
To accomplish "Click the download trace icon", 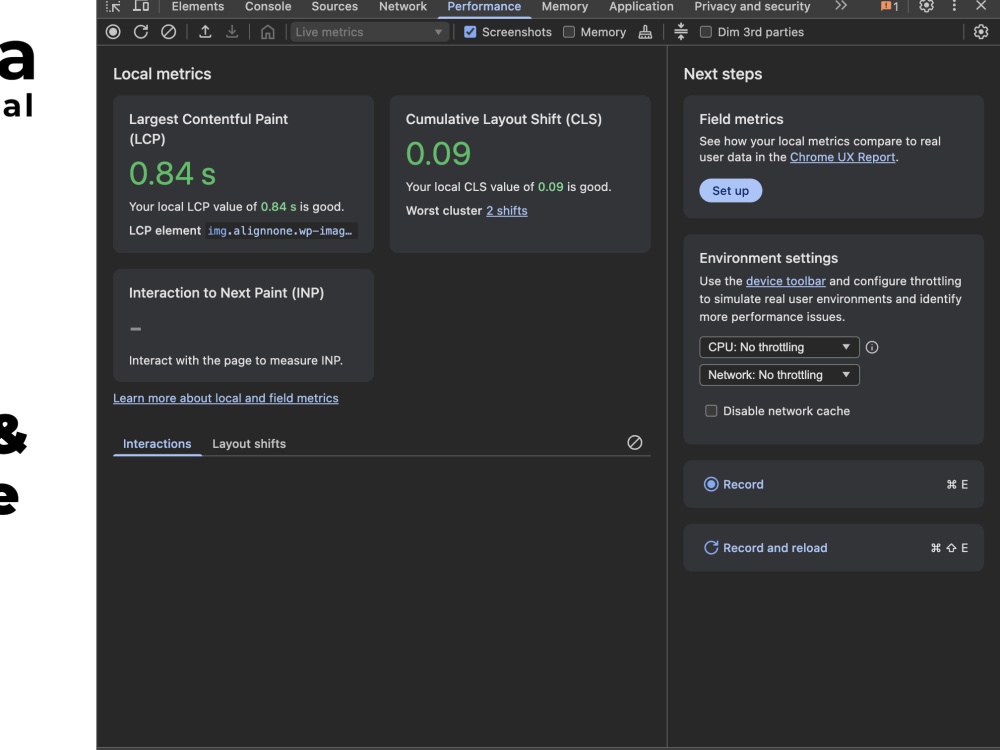I will pyautogui.click(x=232, y=32).
